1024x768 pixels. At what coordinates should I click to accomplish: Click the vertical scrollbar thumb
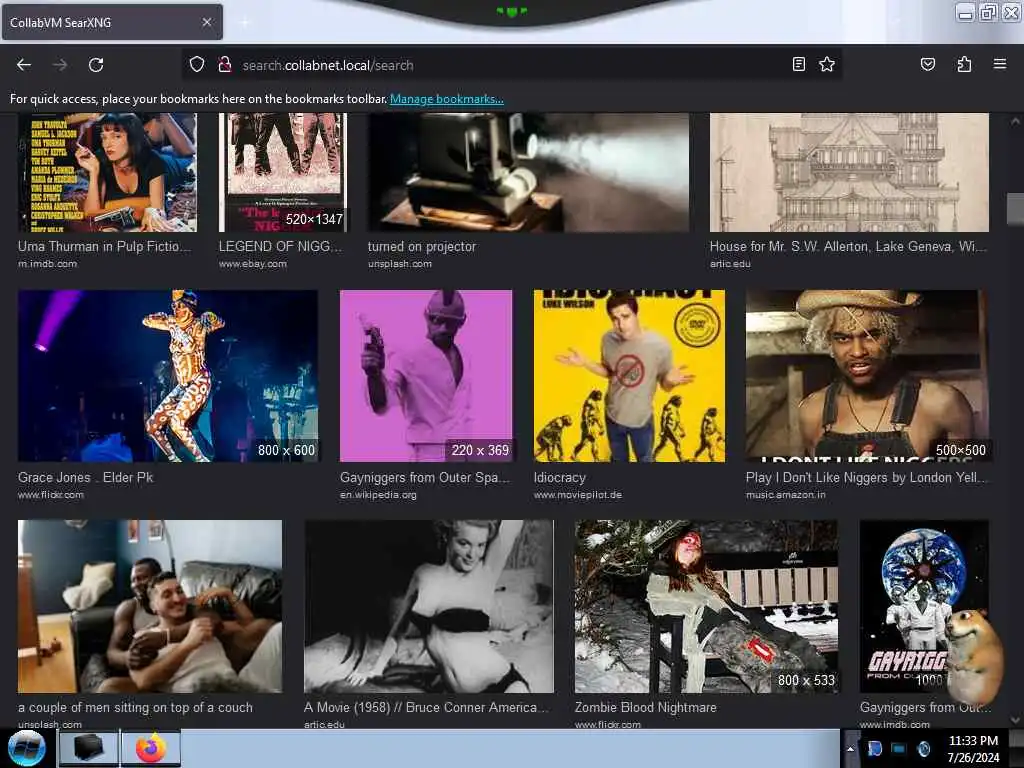tap(1015, 209)
